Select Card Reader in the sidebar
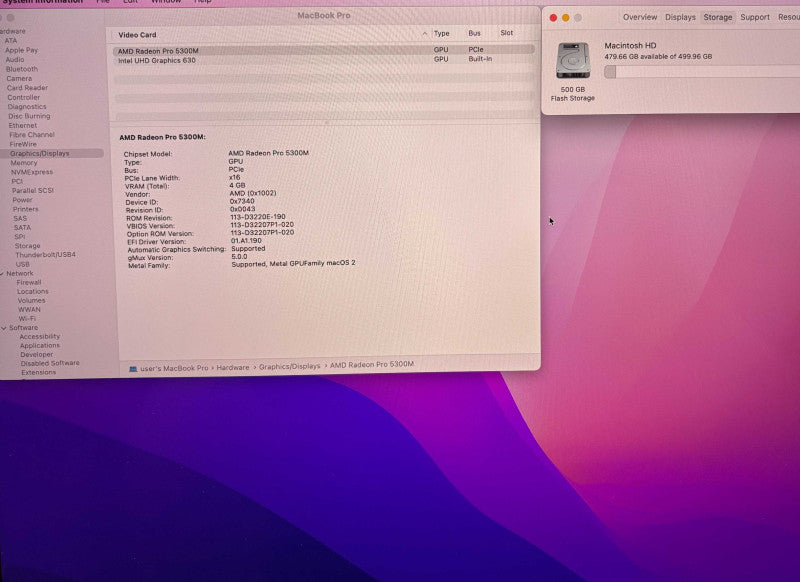 pyautogui.click(x=28, y=88)
